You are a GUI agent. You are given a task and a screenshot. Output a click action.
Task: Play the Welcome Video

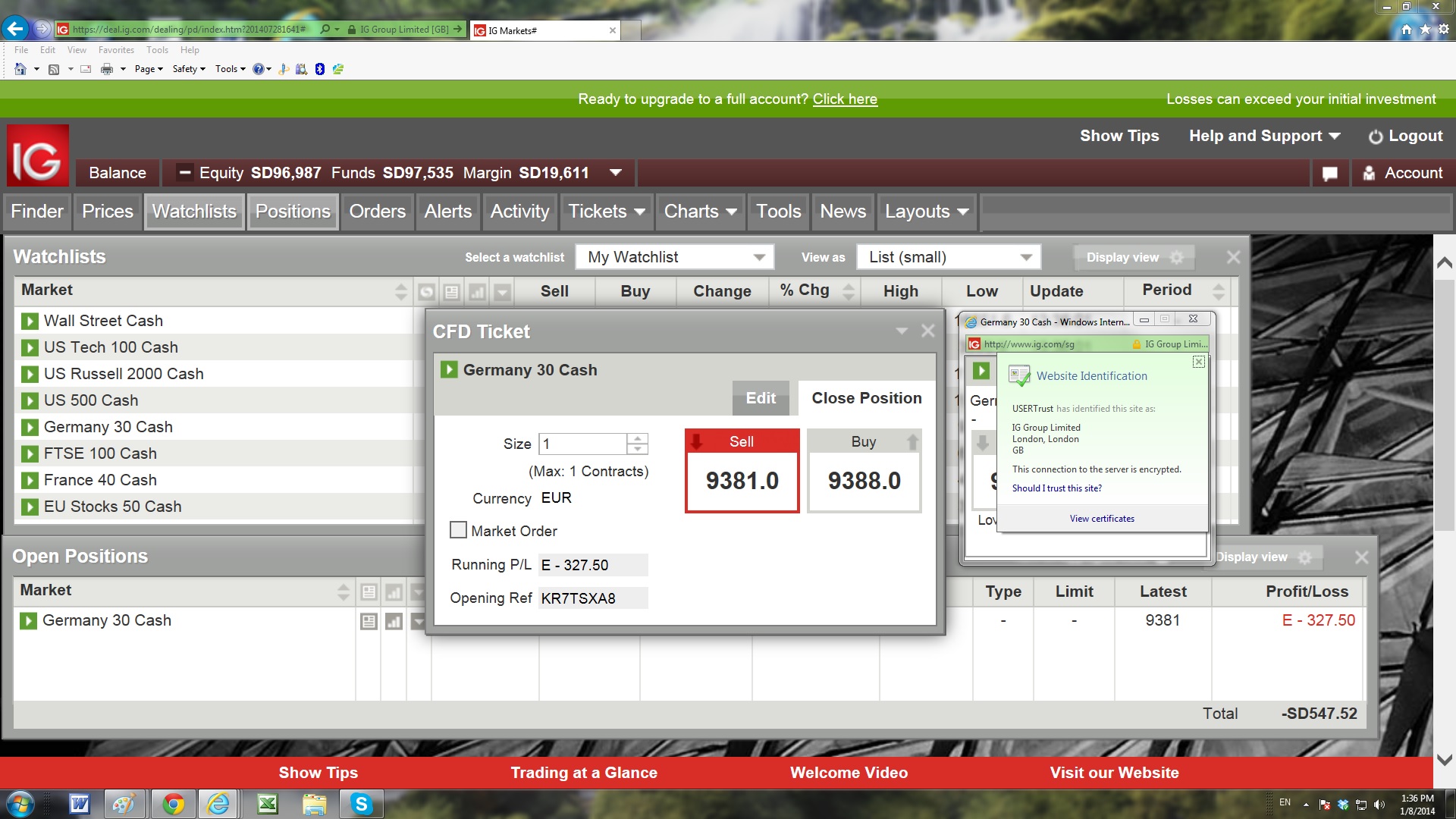[x=849, y=773]
